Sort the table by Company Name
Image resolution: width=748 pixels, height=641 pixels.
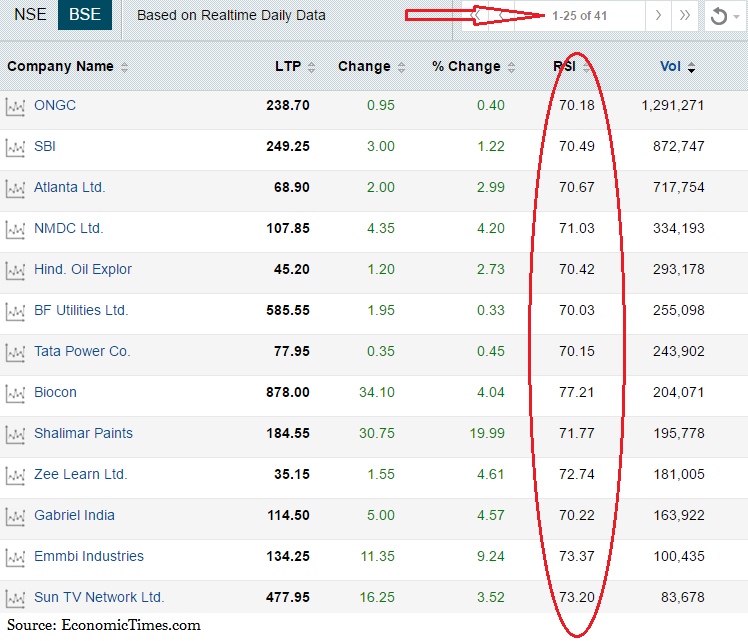[x=67, y=66]
